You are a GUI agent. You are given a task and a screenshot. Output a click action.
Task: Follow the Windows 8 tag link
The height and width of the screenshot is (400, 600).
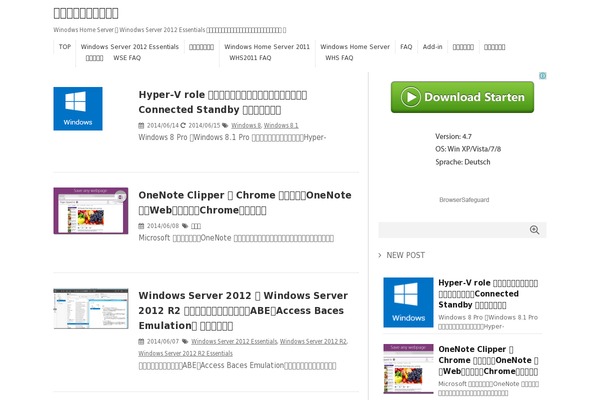(x=246, y=125)
